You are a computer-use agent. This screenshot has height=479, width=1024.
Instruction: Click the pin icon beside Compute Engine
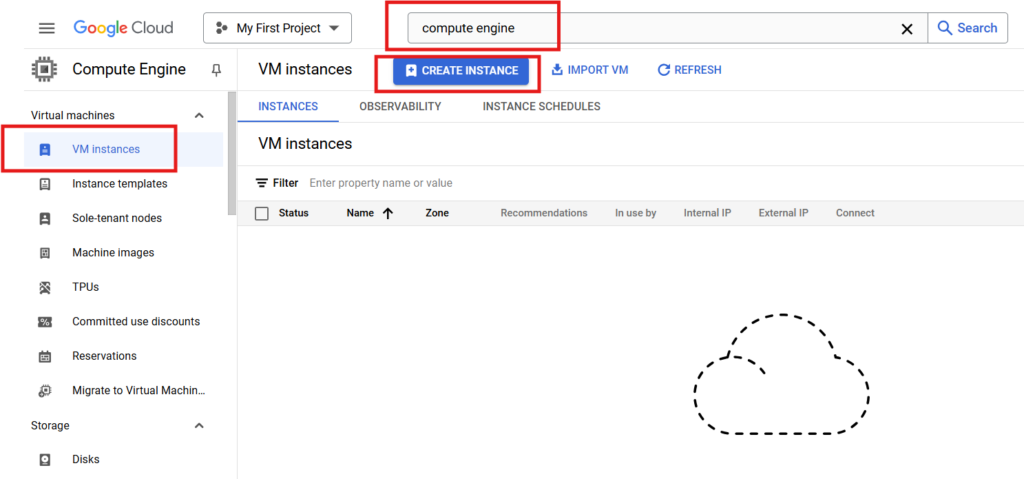point(216,70)
